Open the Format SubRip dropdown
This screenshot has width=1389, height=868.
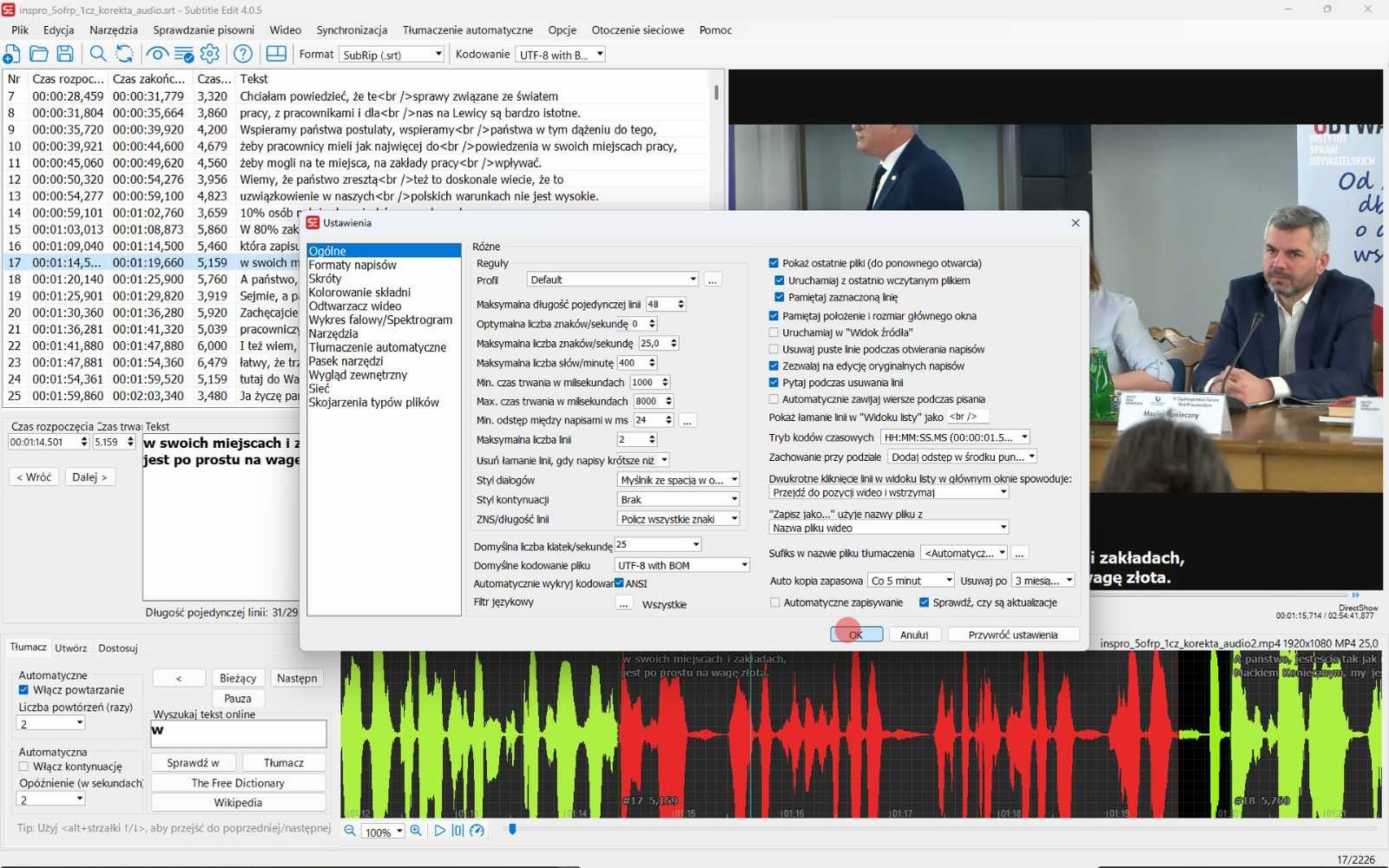pos(392,55)
